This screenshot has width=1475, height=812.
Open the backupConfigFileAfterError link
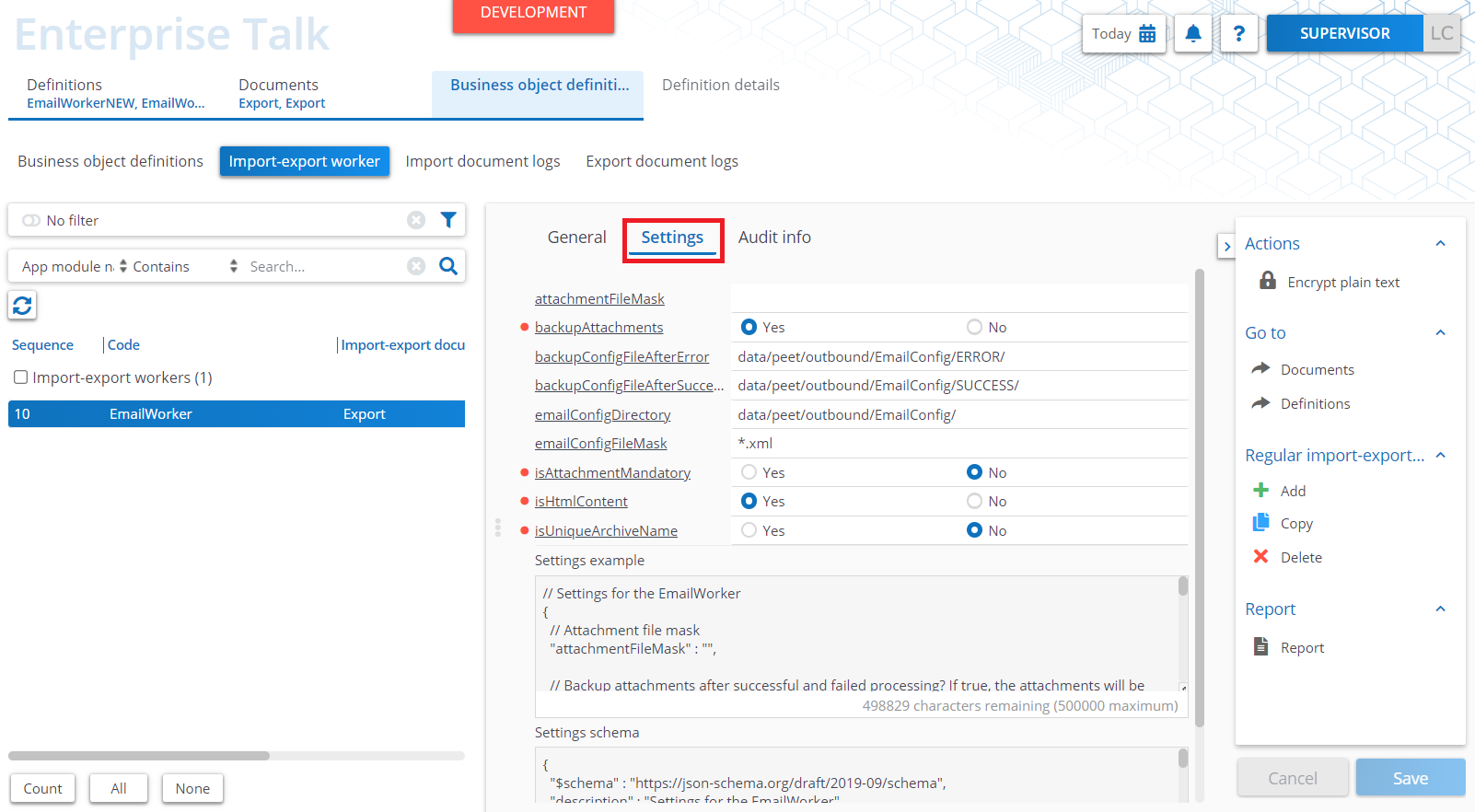click(x=621, y=356)
